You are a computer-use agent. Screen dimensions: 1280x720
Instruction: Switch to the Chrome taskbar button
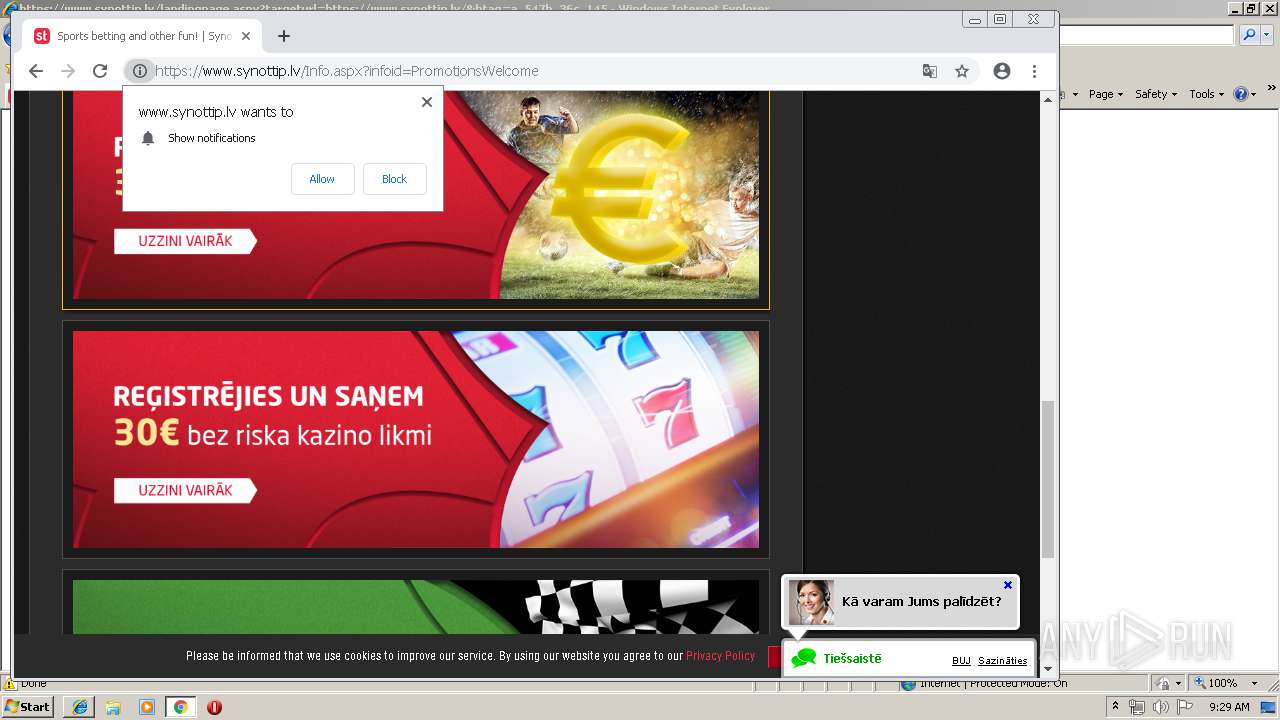click(x=180, y=707)
